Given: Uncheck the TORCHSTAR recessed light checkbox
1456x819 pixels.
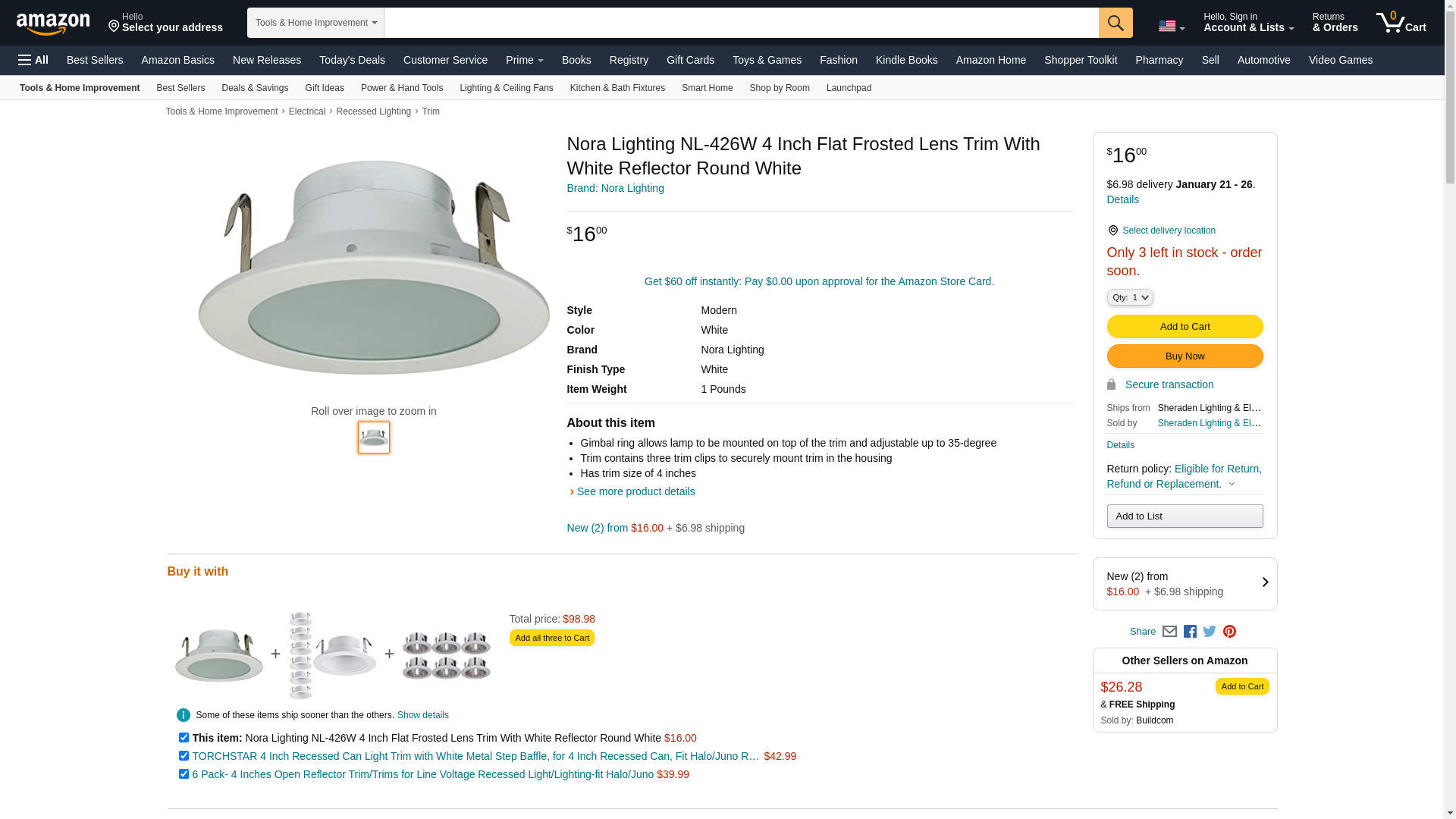Looking at the screenshot, I should [x=184, y=756].
